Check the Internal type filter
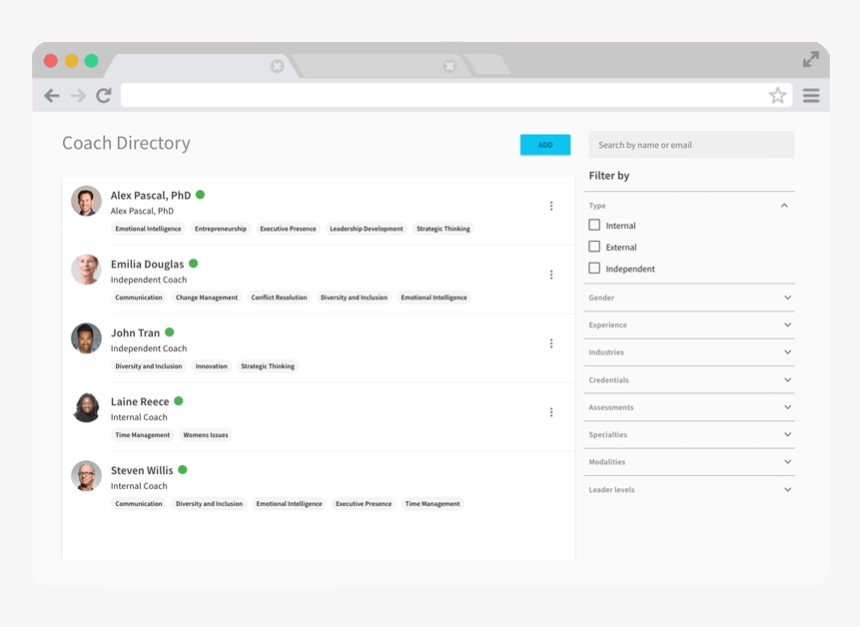This screenshot has height=627, width=860. [594, 226]
